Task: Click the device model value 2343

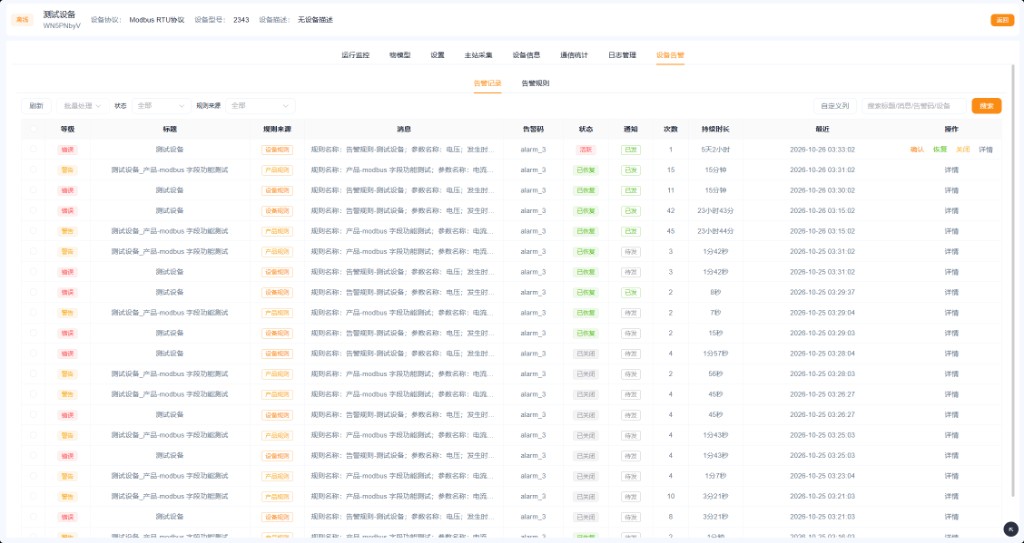Action: [241, 20]
